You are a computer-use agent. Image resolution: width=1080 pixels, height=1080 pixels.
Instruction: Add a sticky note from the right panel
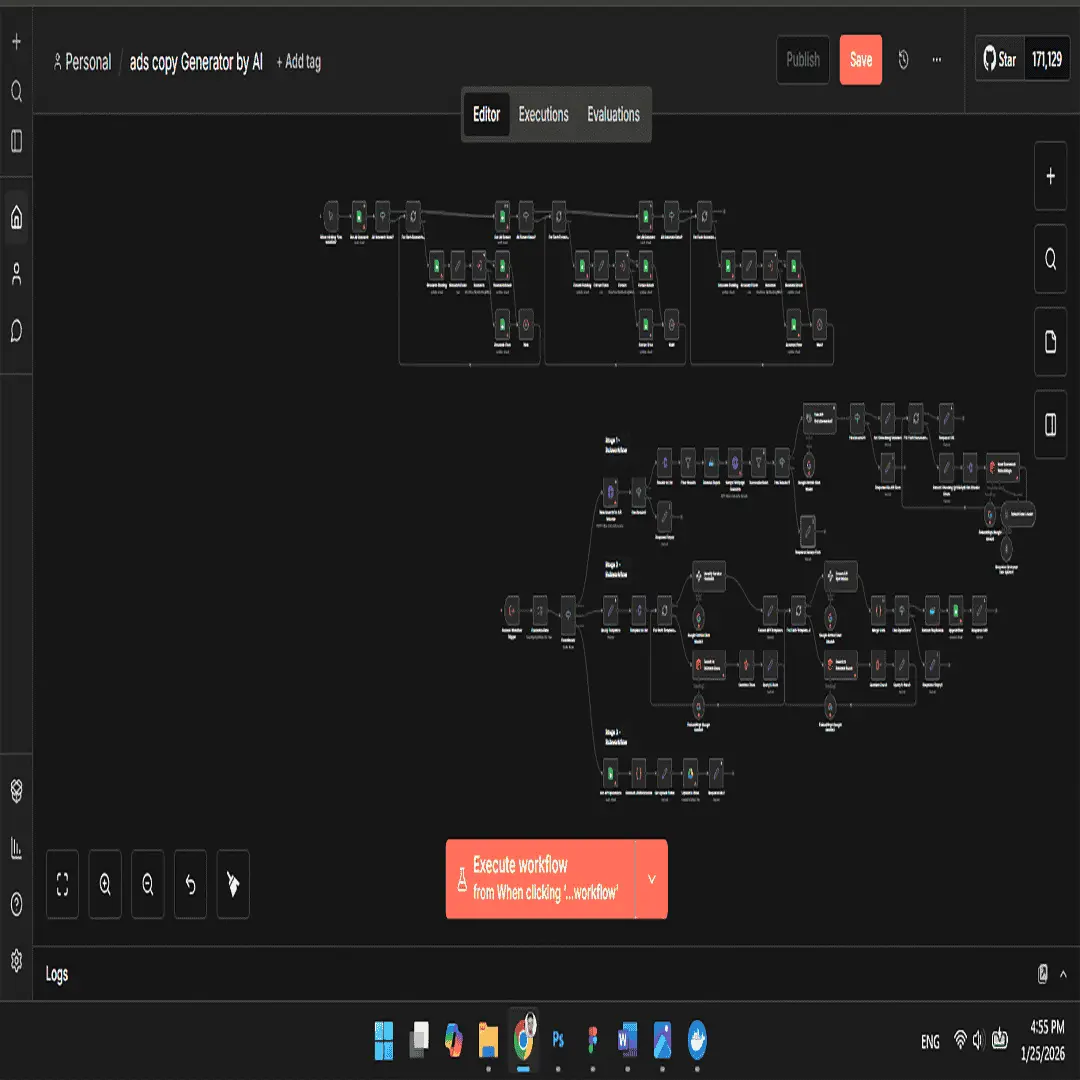point(1050,342)
